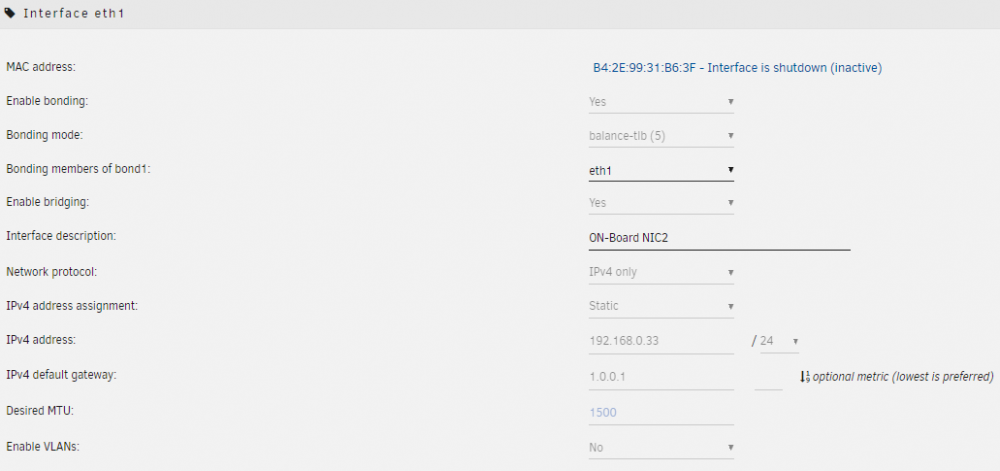Screen dimensions: 1000x471
Task: Click the IPv4 address field 192.168.0.33
Action: pos(661,342)
